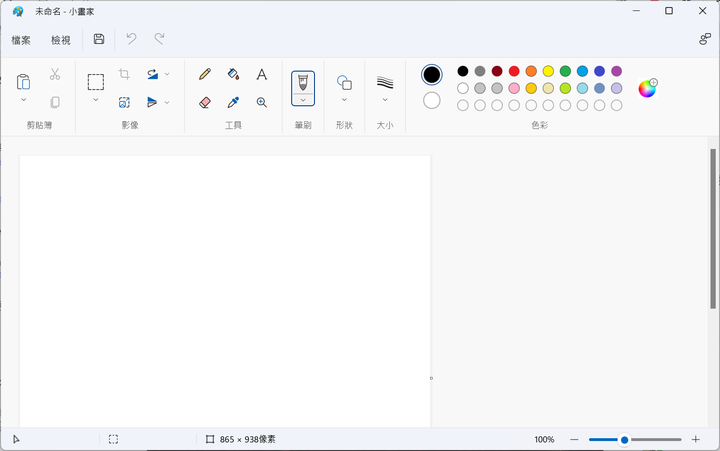This screenshot has width=720, height=451.
Task: Click the selection size icon in status bar
Action: click(x=113, y=440)
